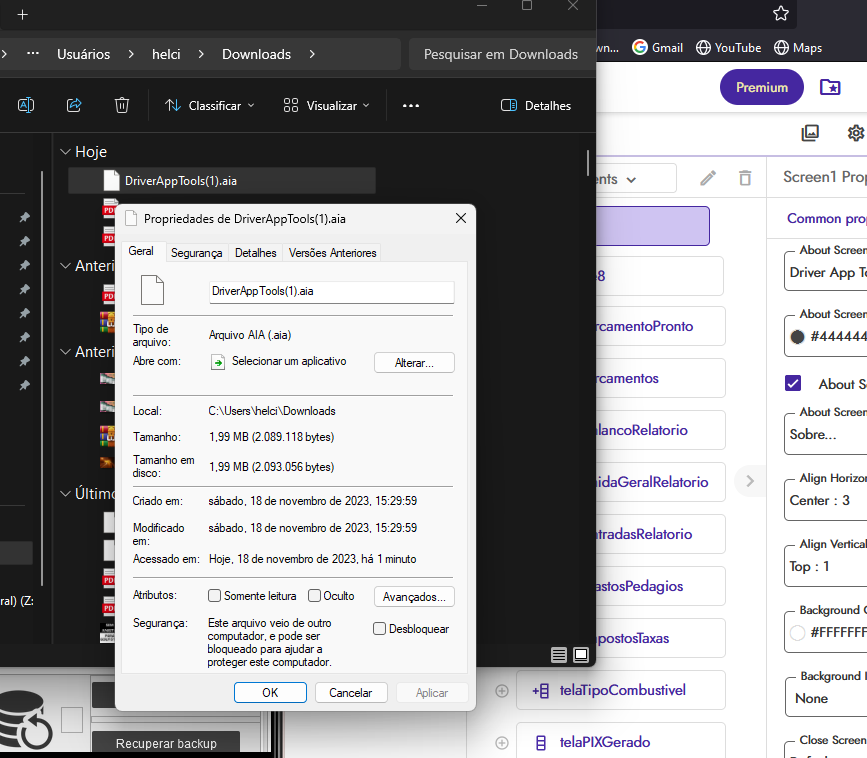Enable the Somente leitura checkbox
This screenshot has height=758, width=867.
pyautogui.click(x=214, y=596)
